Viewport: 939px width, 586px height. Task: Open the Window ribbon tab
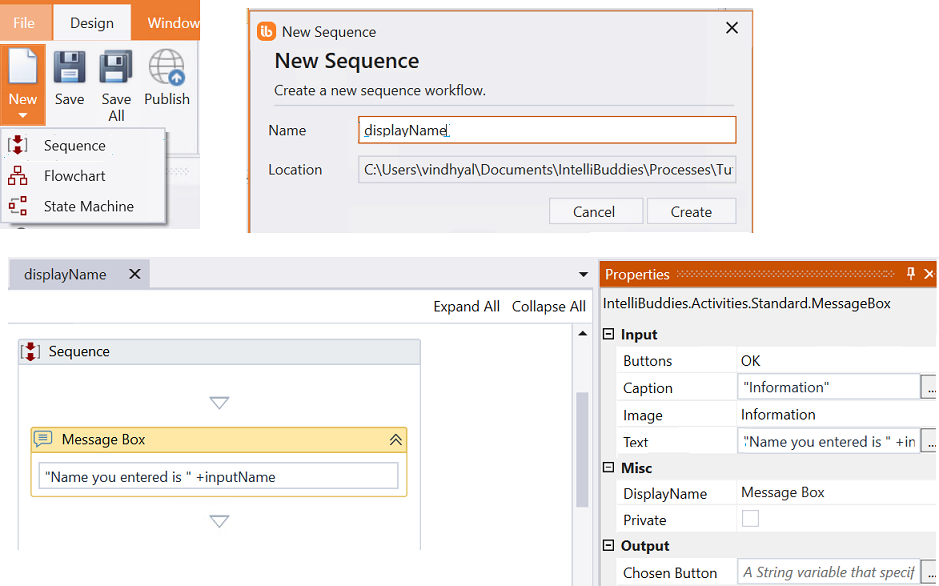(x=173, y=23)
